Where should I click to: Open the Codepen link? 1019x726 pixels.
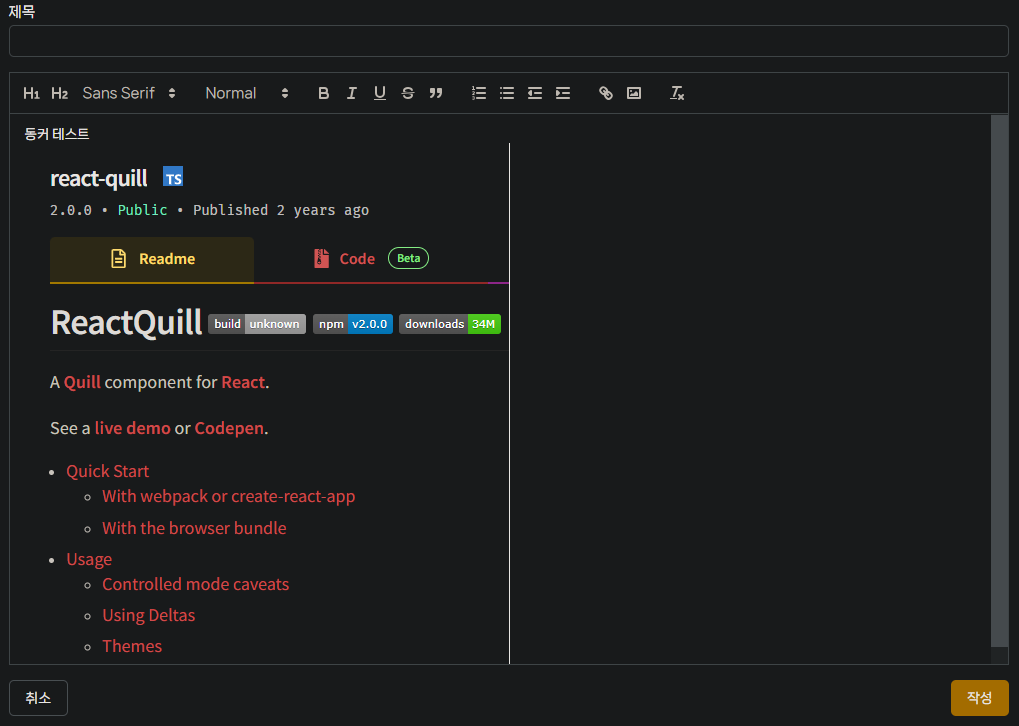tap(229, 428)
